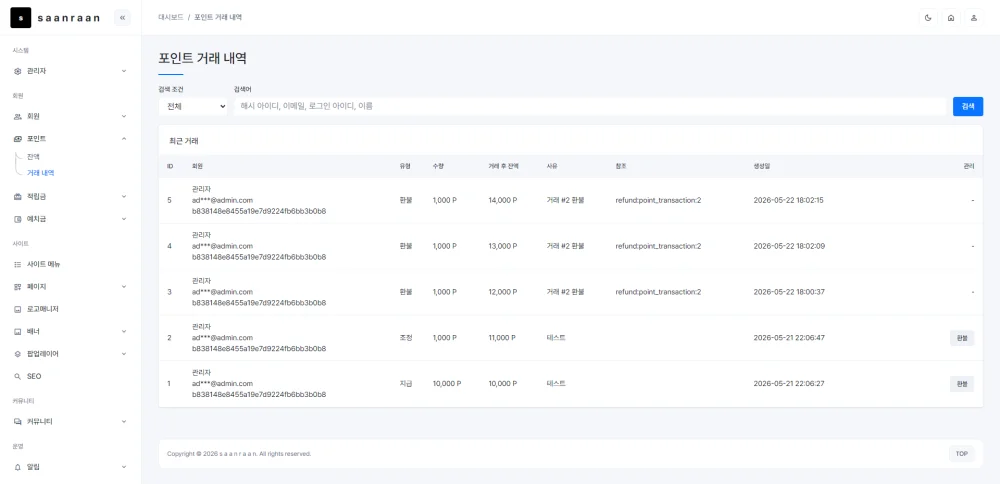The width and height of the screenshot is (1000, 484).
Task: Click date 2026-05-22 18:00:37
Action: tap(789, 292)
